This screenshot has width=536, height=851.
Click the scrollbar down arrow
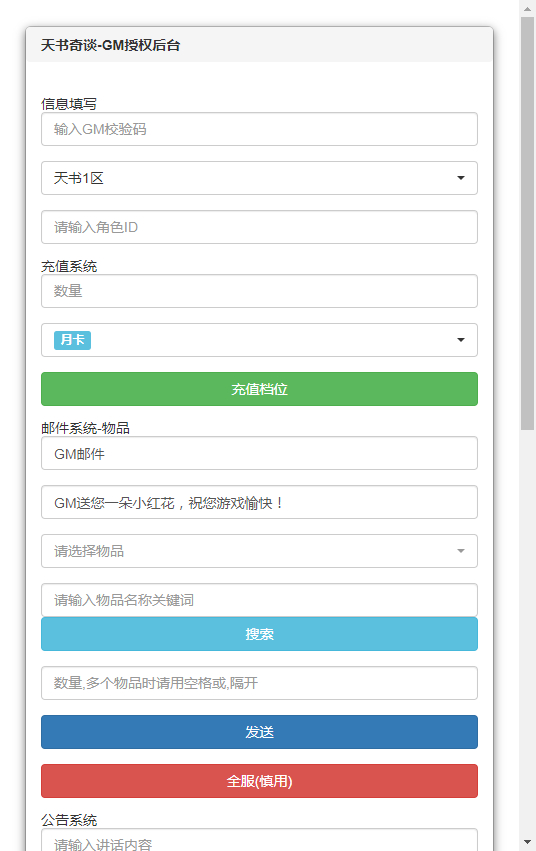[x=527, y=842]
